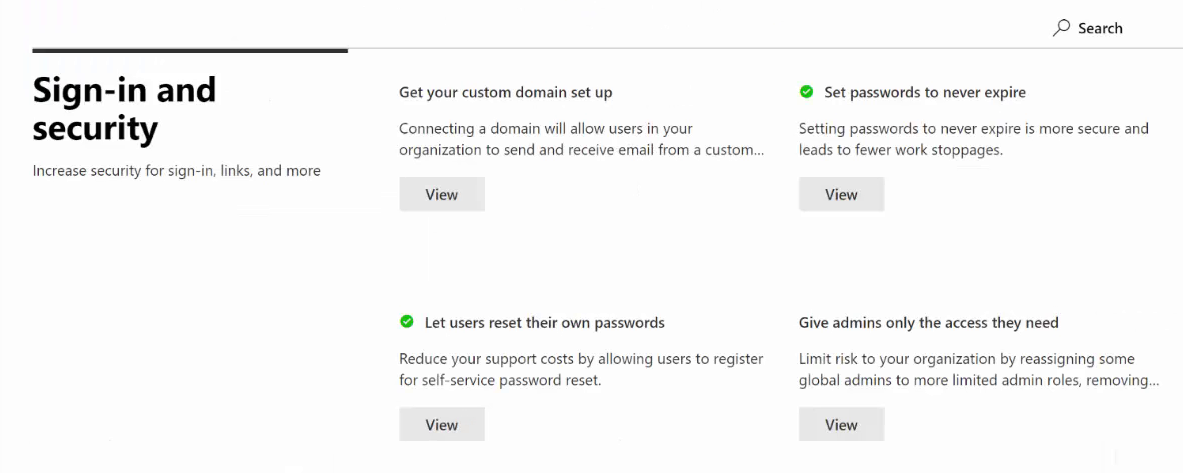Viewport: 1183px width, 473px height.
Task: Click the Increase security for sign-in subtitle text
Action: [x=177, y=171]
